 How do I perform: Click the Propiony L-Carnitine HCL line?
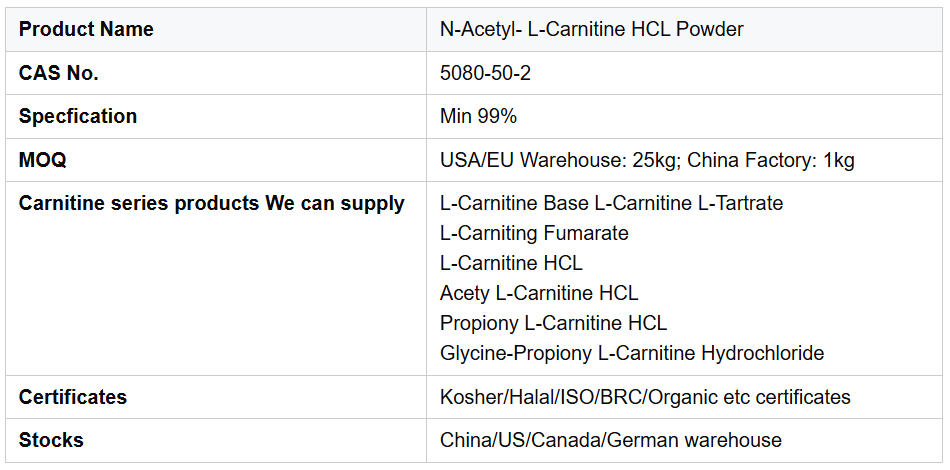553,323
